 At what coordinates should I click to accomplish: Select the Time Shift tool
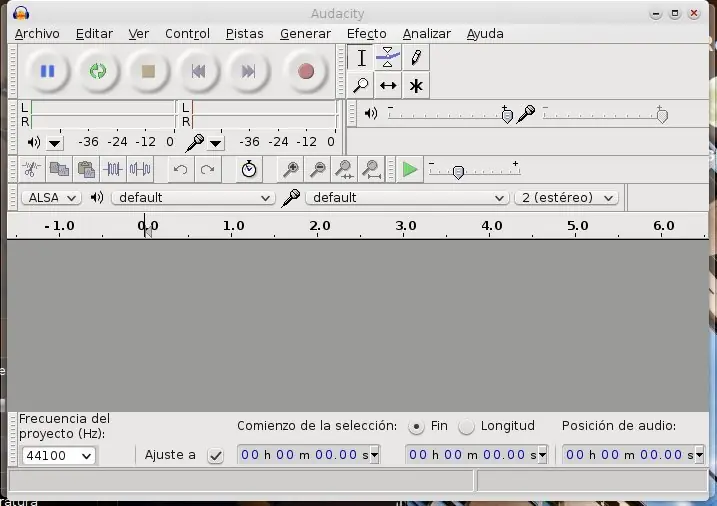388,86
